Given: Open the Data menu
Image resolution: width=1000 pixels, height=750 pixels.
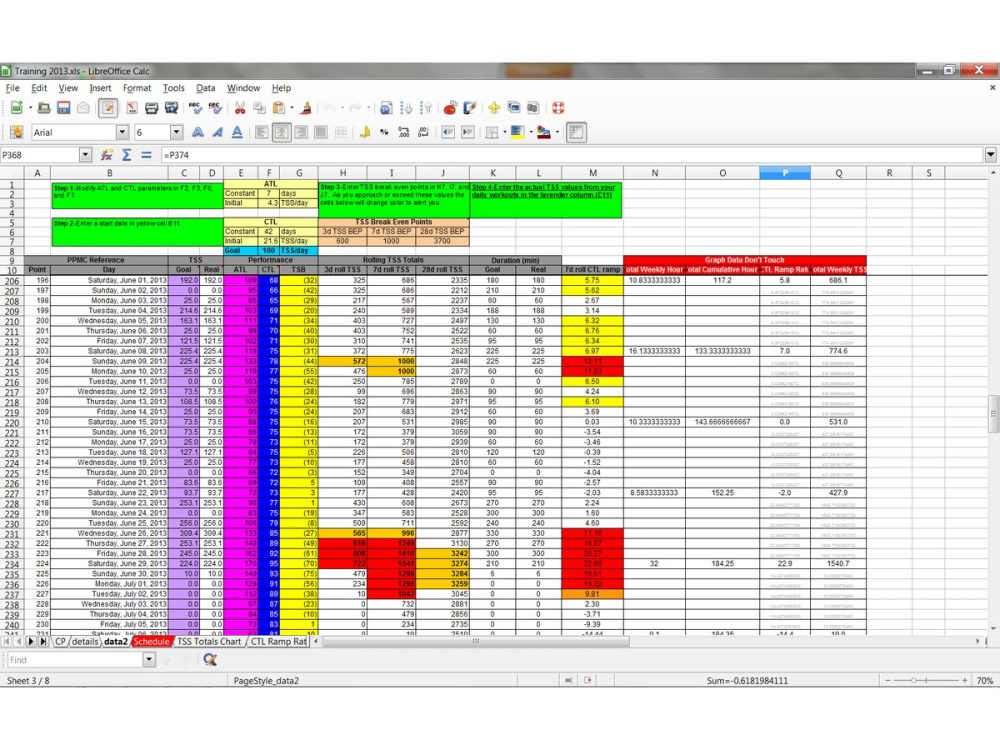Looking at the screenshot, I should click(x=205, y=88).
